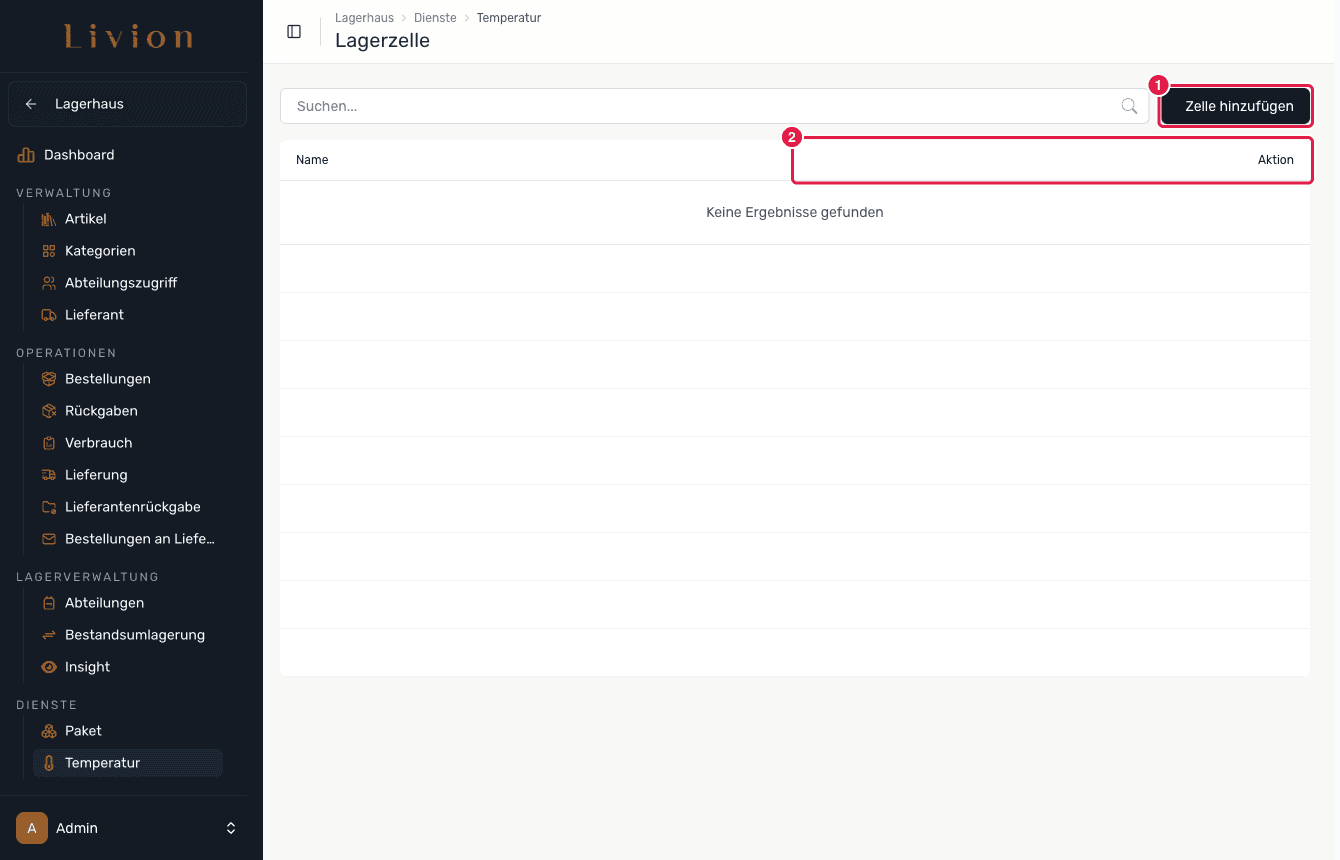Click the Insight eye icon
Viewport: 1340px width, 860px height.
(x=49, y=667)
